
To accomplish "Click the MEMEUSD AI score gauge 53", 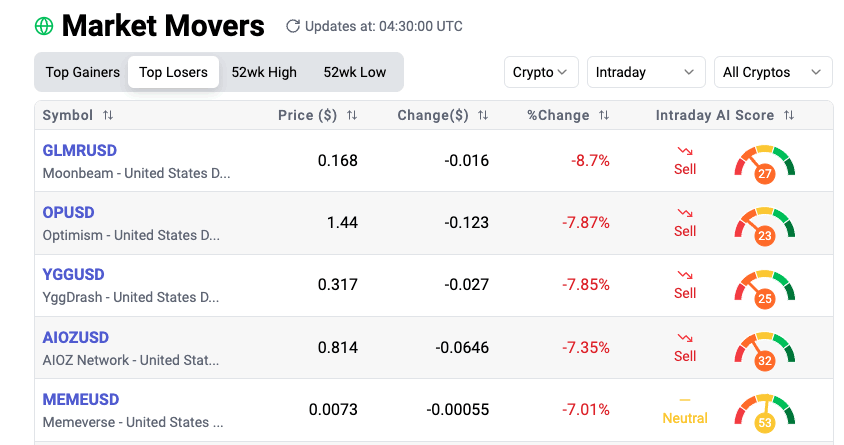I will coord(765,413).
